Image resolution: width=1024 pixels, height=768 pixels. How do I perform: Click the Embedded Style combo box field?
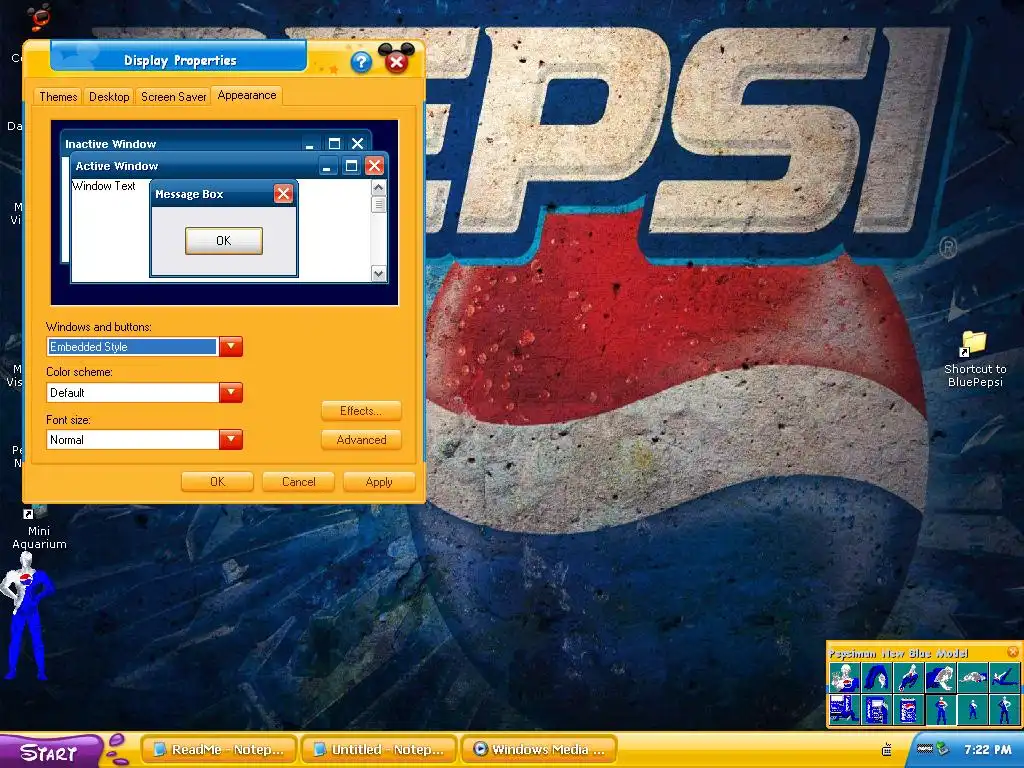click(133, 346)
